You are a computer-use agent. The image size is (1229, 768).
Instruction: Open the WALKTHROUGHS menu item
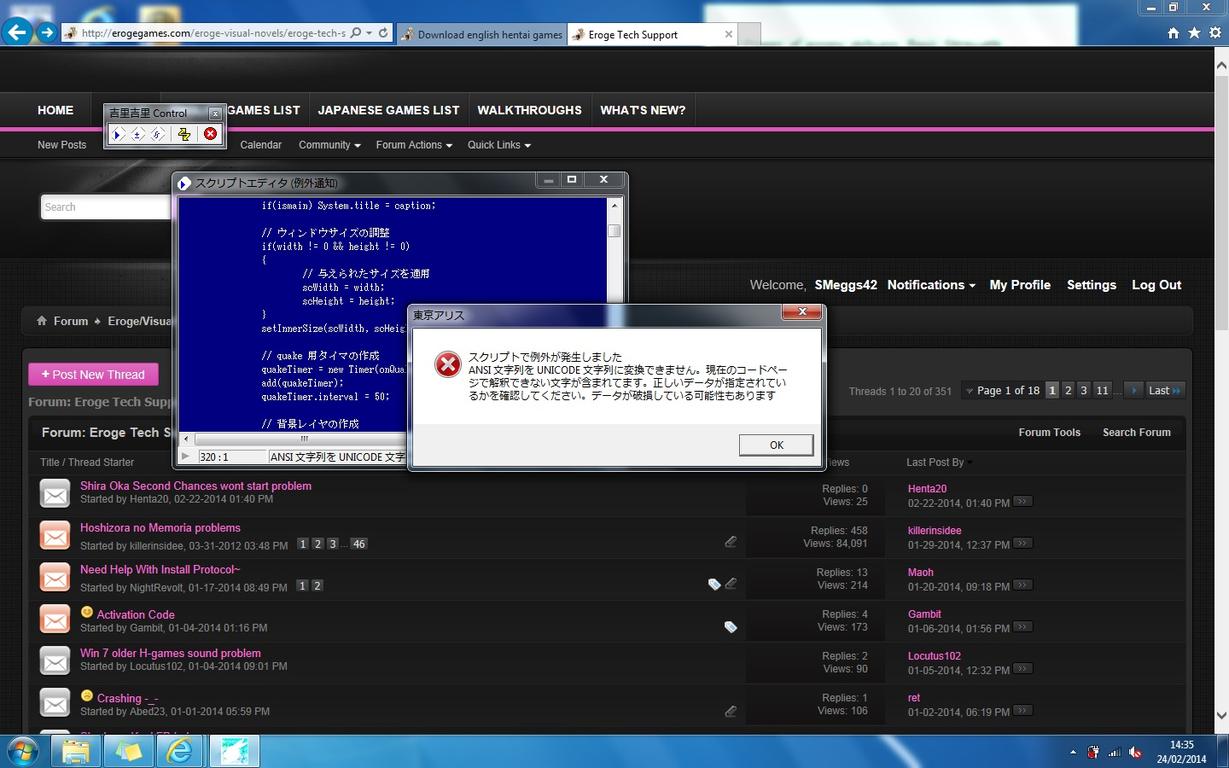[x=529, y=110]
